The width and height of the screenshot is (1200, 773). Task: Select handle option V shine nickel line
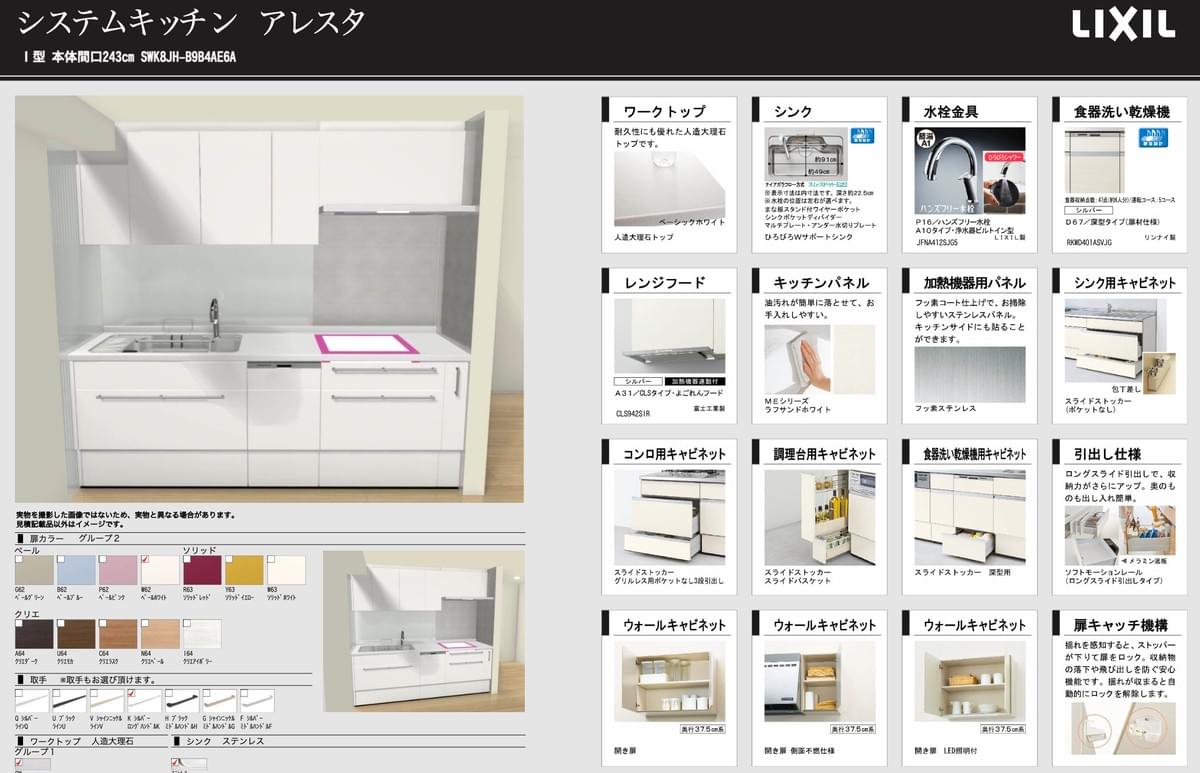(107, 700)
